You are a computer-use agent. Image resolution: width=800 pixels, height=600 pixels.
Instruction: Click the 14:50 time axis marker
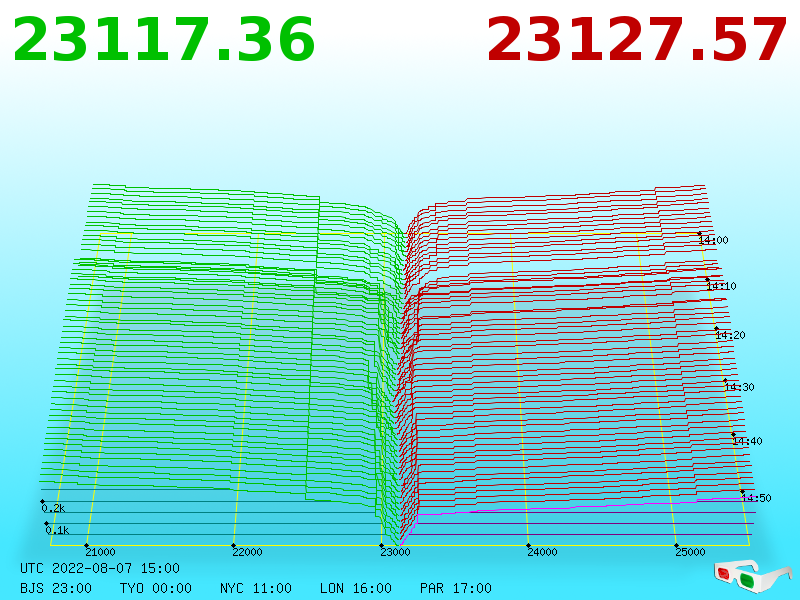pyautogui.click(x=757, y=498)
